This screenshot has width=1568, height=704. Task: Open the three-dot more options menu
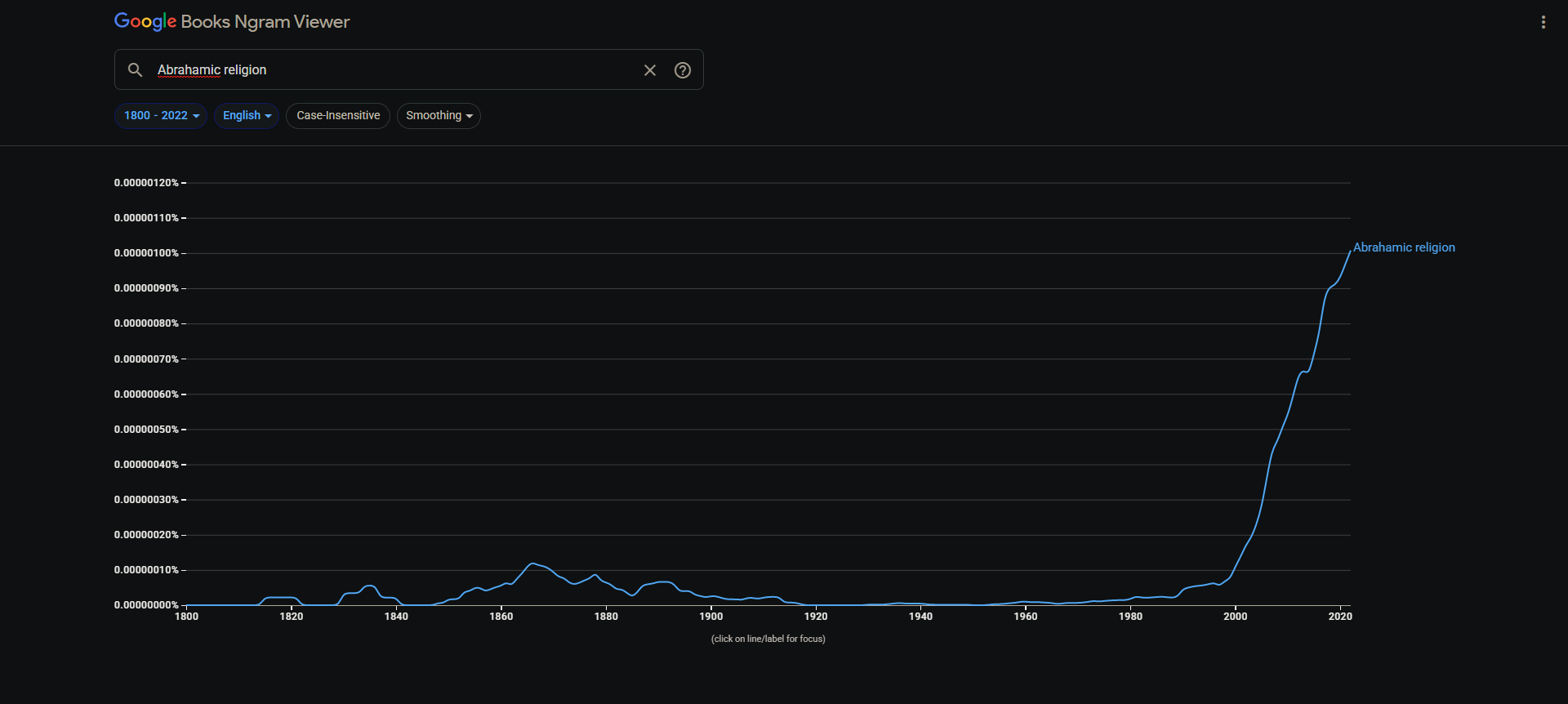(x=1543, y=22)
